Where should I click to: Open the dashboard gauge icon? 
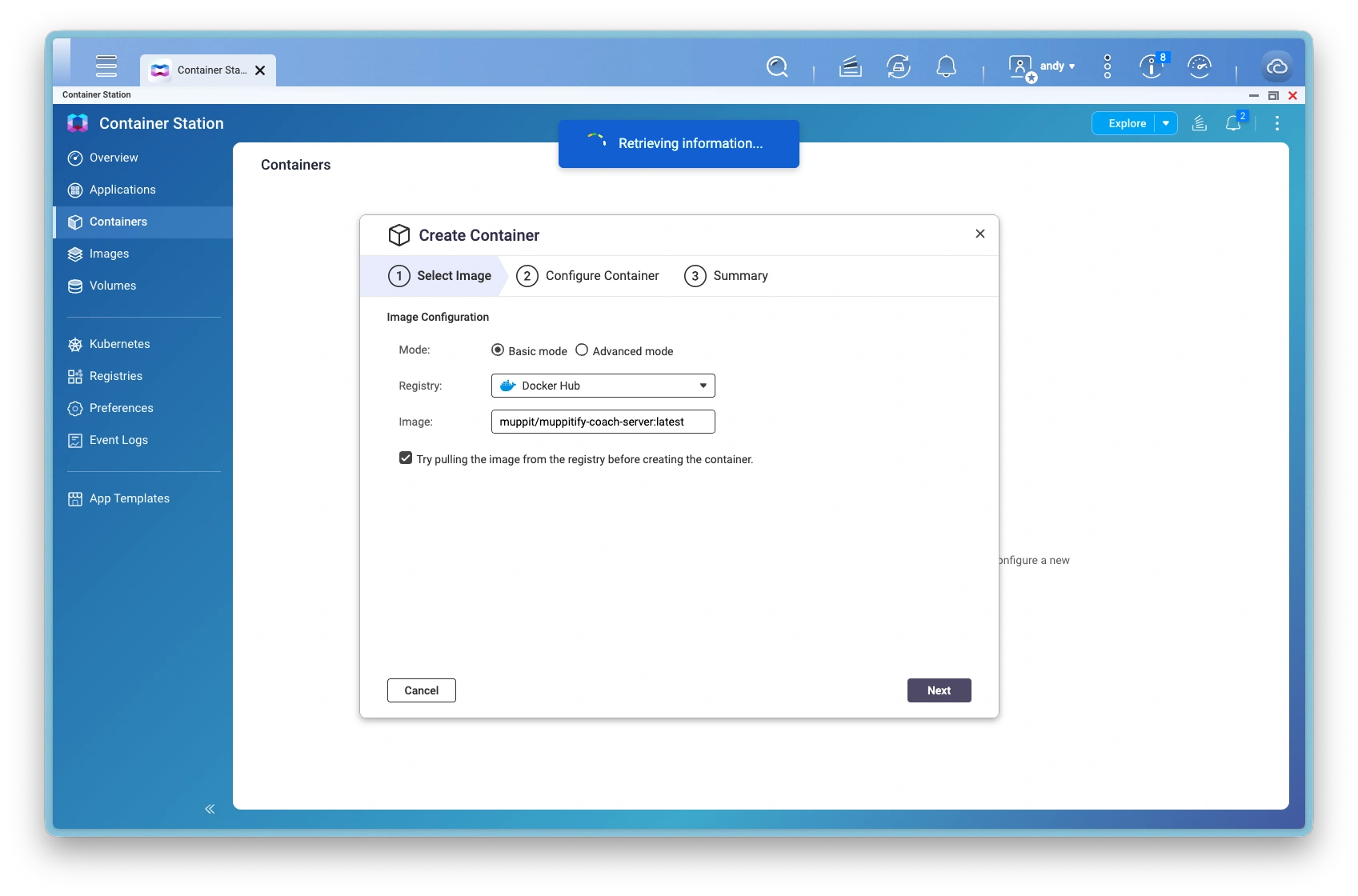[x=1199, y=66]
